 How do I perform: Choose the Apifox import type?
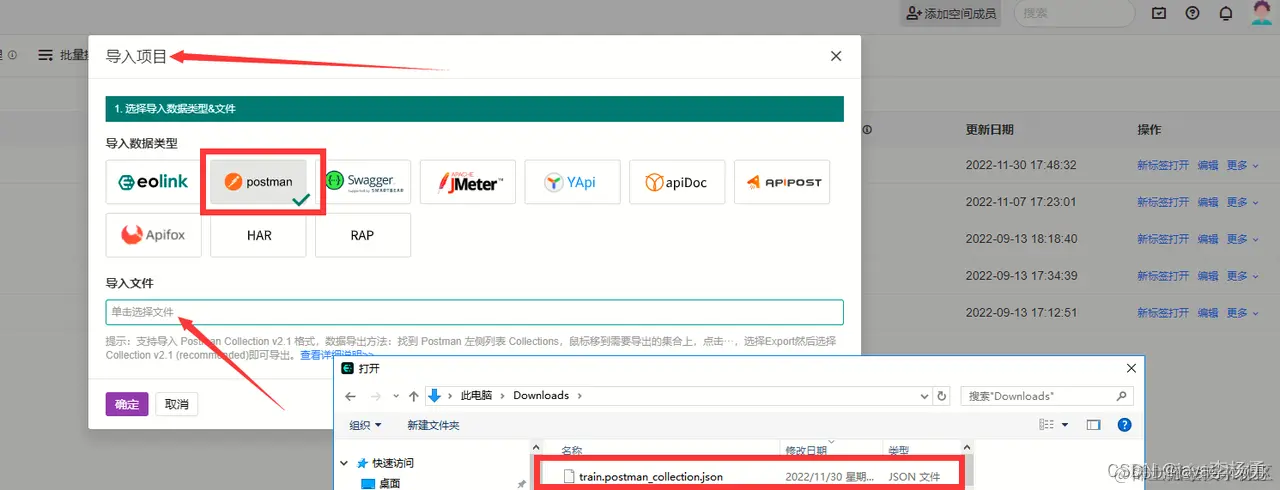(x=153, y=236)
